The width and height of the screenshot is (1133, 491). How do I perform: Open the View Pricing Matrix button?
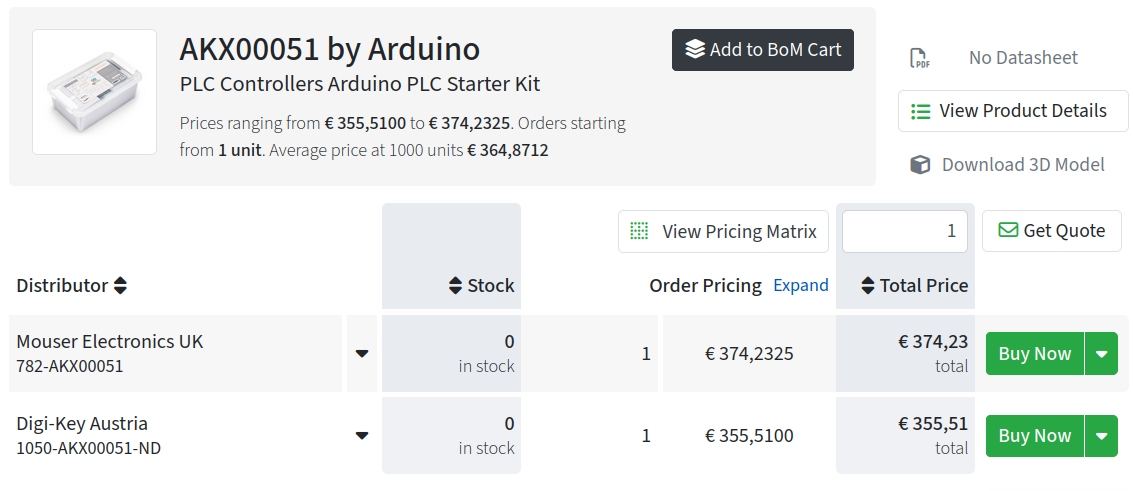[x=723, y=231]
